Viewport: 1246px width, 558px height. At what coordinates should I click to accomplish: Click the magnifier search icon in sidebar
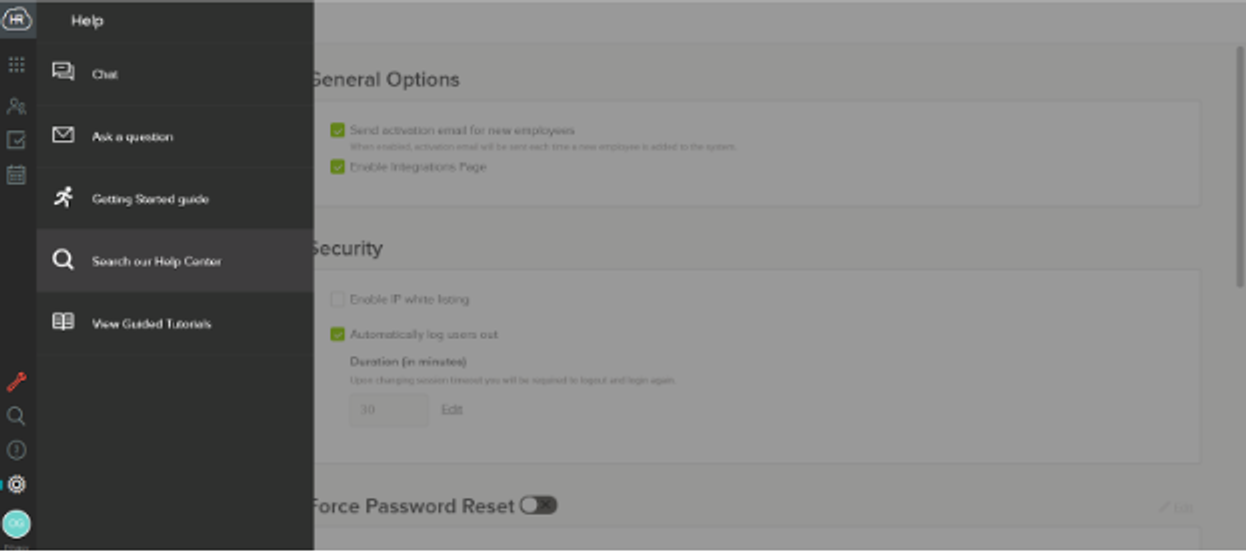(16, 416)
